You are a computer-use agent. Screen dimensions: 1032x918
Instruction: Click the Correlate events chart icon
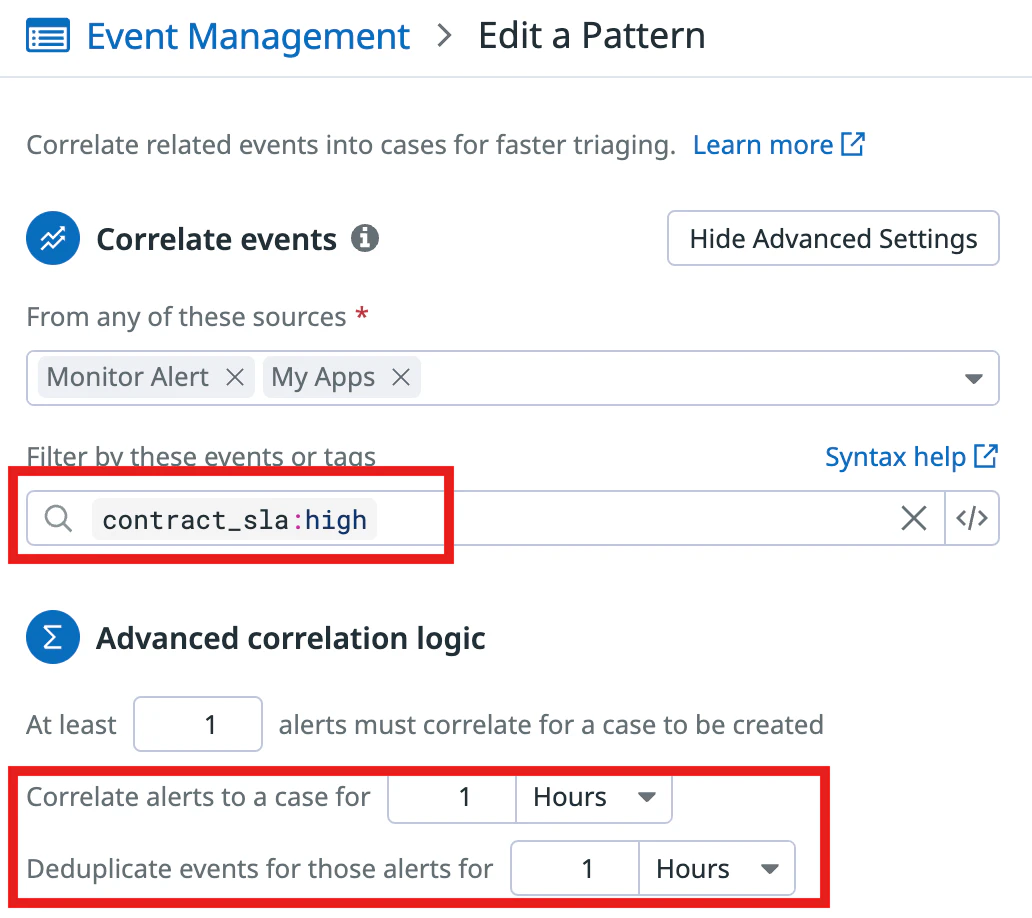click(53, 238)
